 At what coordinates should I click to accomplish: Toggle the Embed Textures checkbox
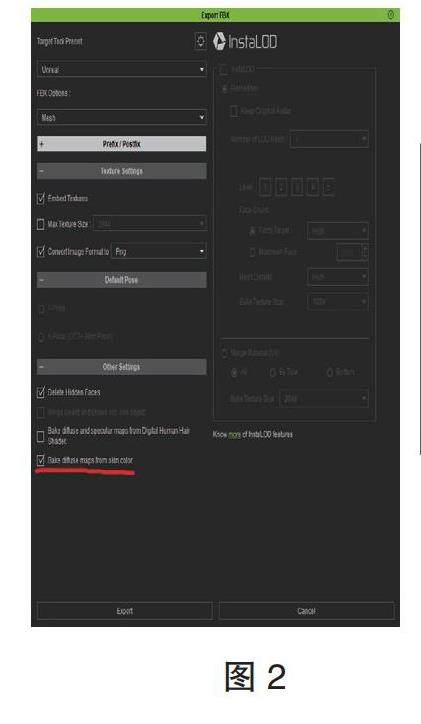pos(41,199)
